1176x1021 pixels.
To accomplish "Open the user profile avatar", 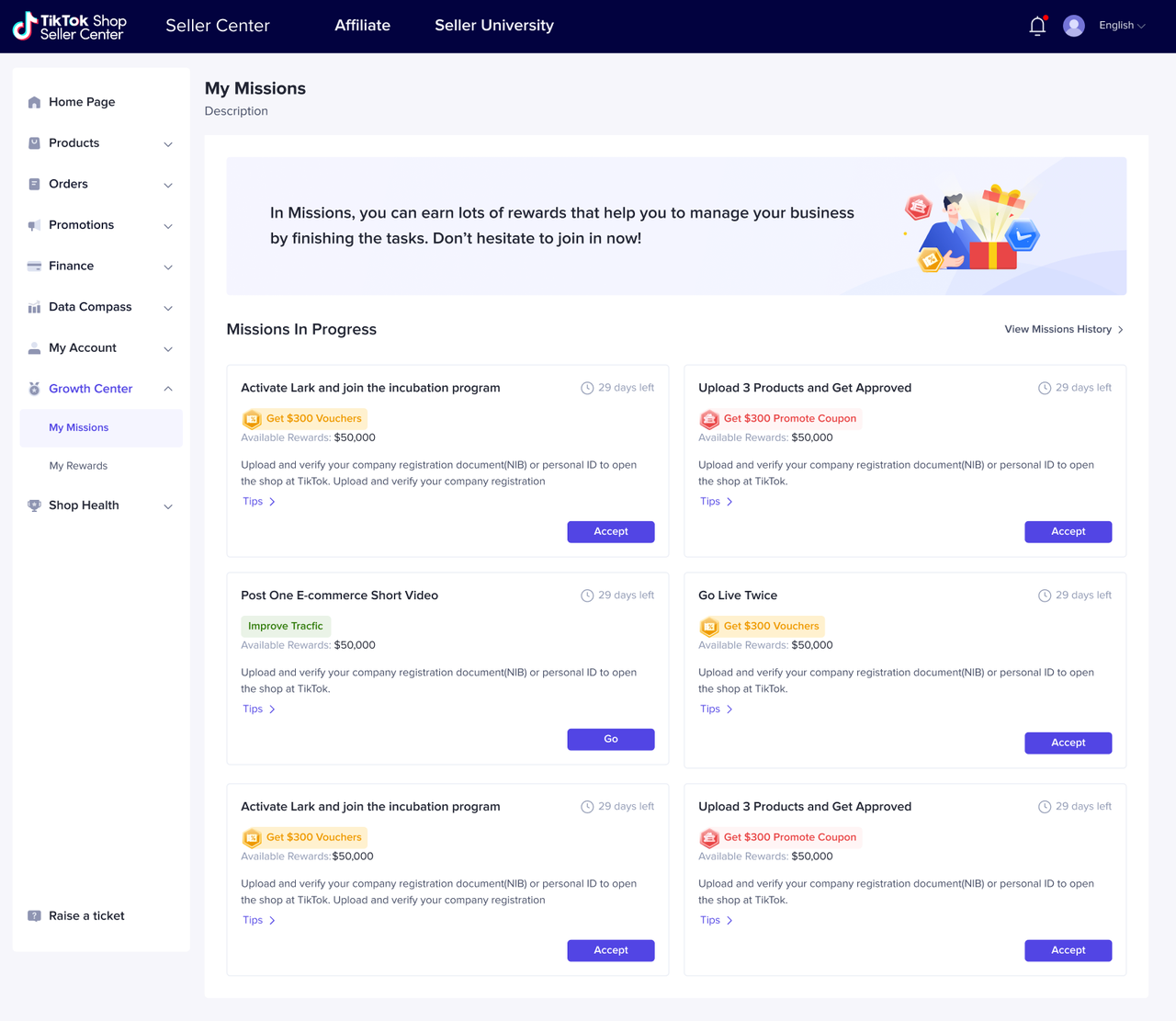I will coord(1073,26).
